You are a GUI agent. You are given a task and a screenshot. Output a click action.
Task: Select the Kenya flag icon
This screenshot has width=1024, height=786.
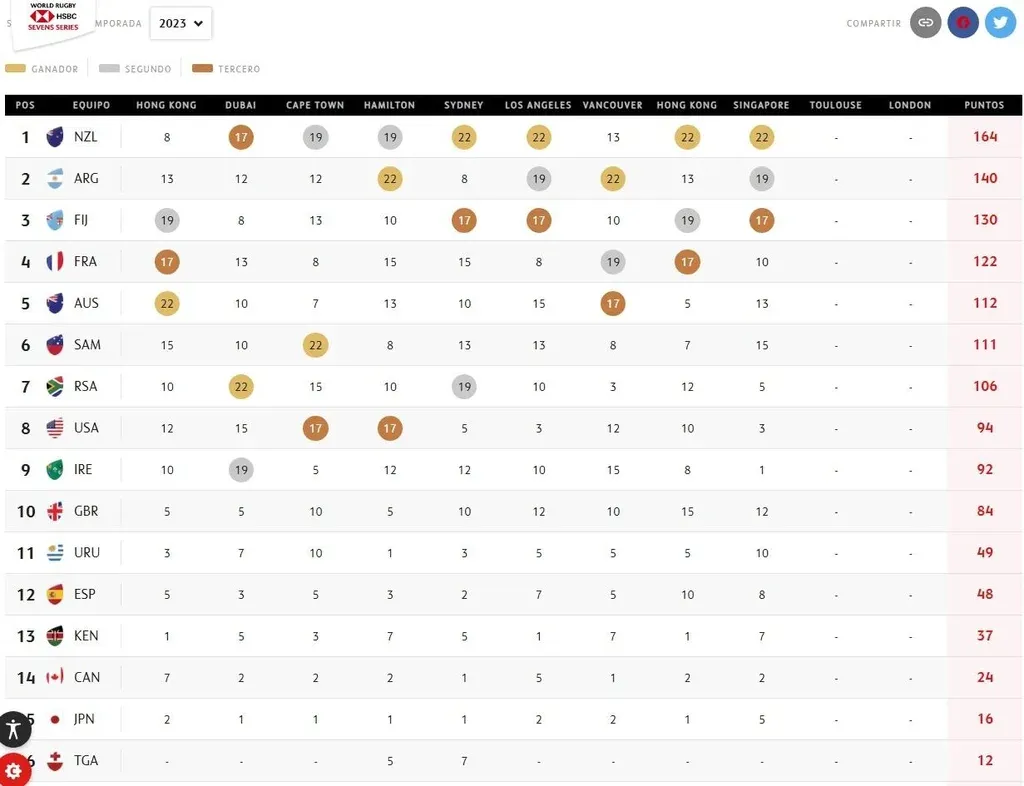pyautogui.click(x=55, y=636)
